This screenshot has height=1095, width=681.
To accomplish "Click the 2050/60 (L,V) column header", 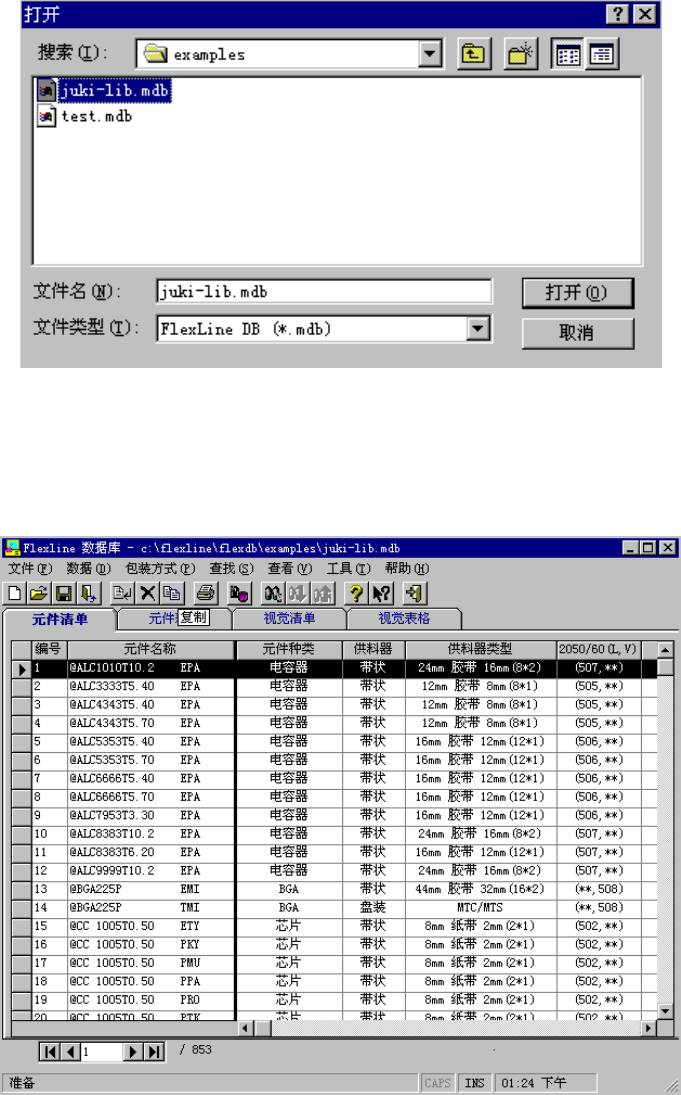I will [x=598, y=649].
